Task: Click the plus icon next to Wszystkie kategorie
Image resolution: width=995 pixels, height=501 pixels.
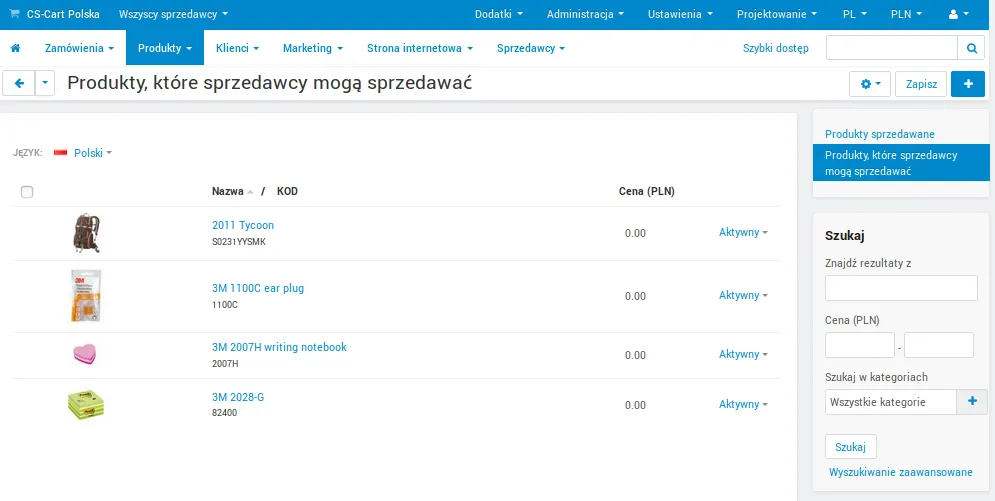Action: [x=972, y=401]
